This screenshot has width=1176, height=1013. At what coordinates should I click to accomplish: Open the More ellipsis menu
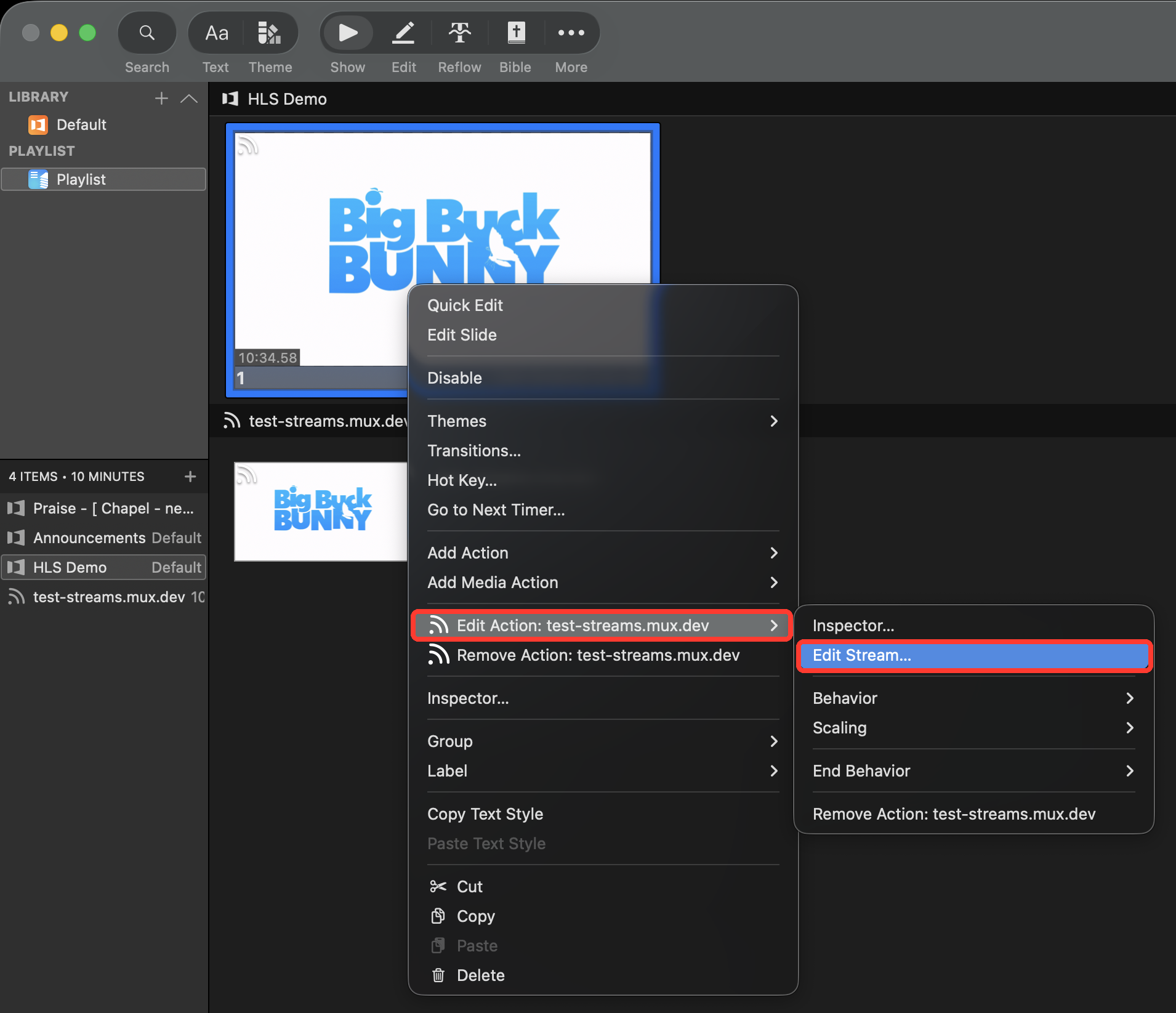tap(571, 33)
